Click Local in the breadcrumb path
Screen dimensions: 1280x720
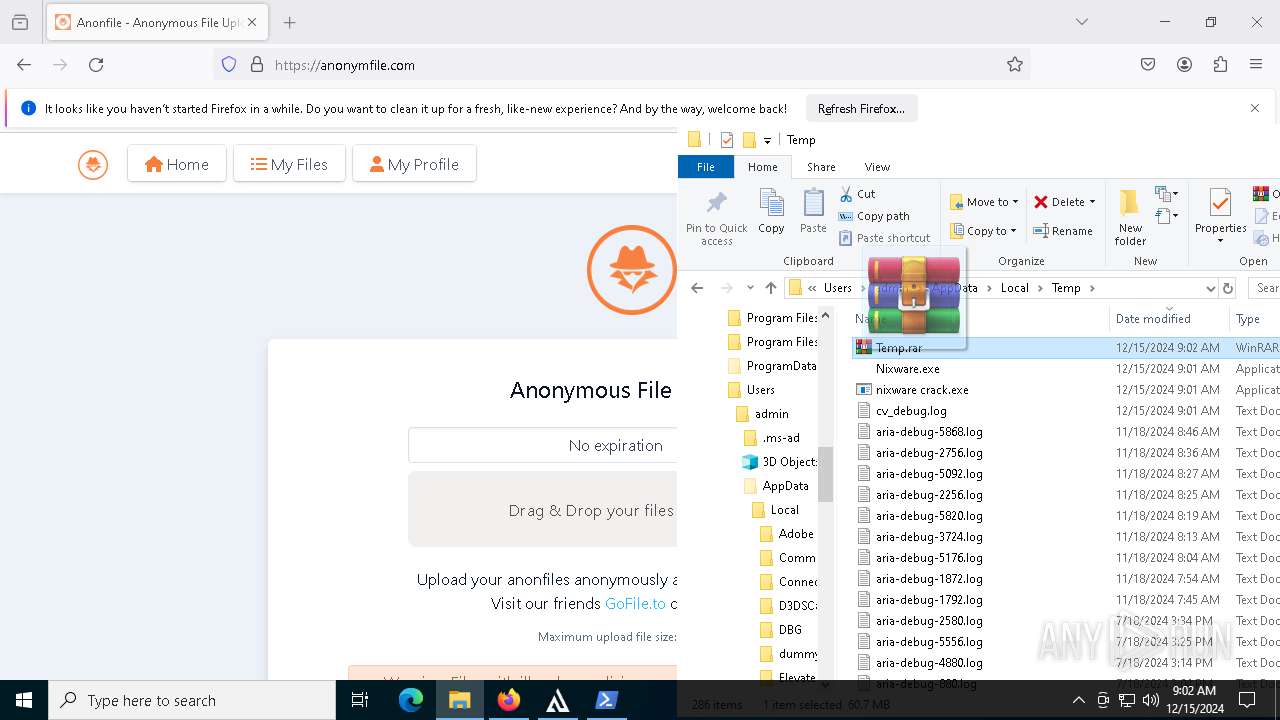point(1014,288)
